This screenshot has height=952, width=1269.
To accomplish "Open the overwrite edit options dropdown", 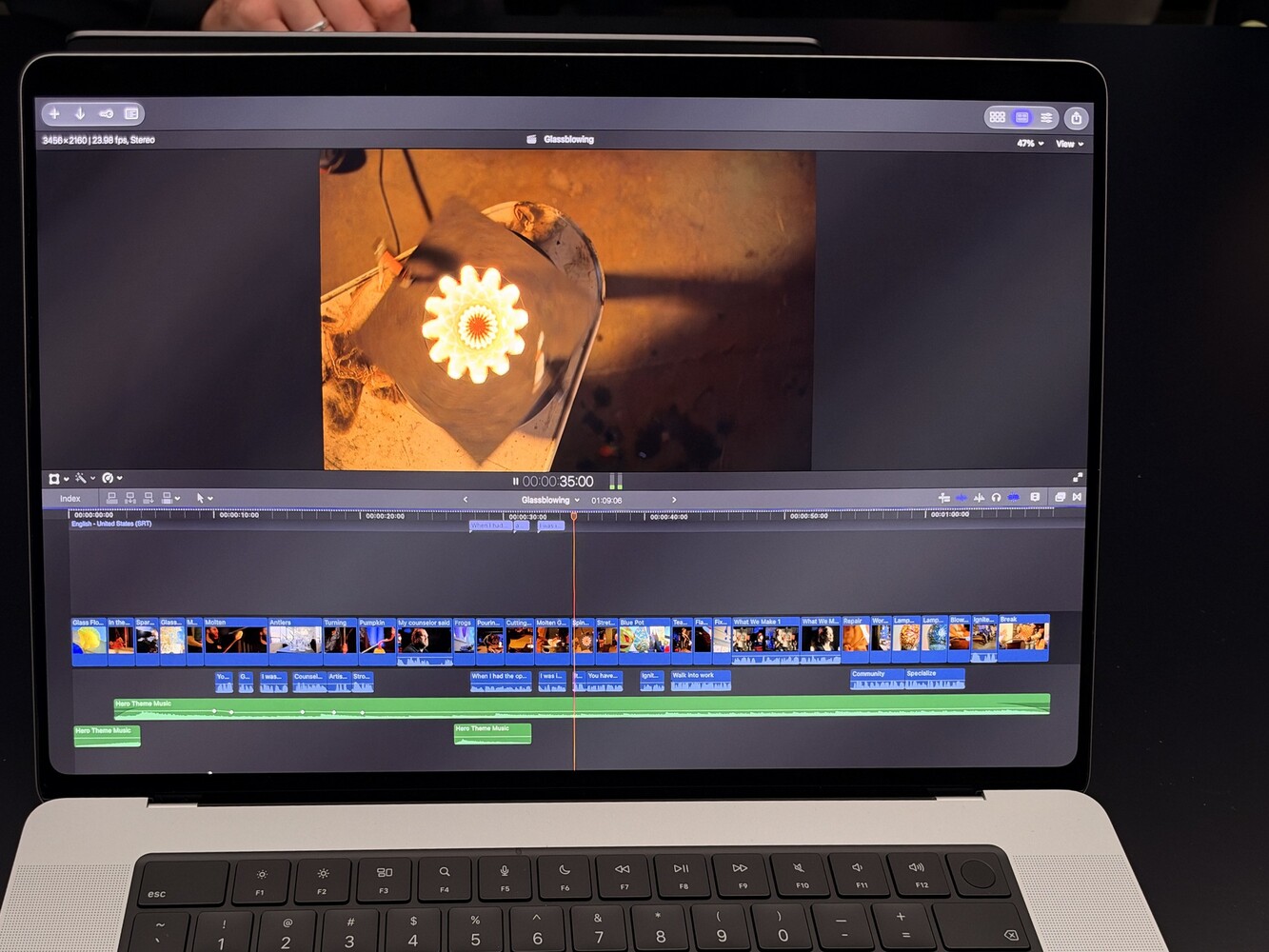I will point(170,498).
